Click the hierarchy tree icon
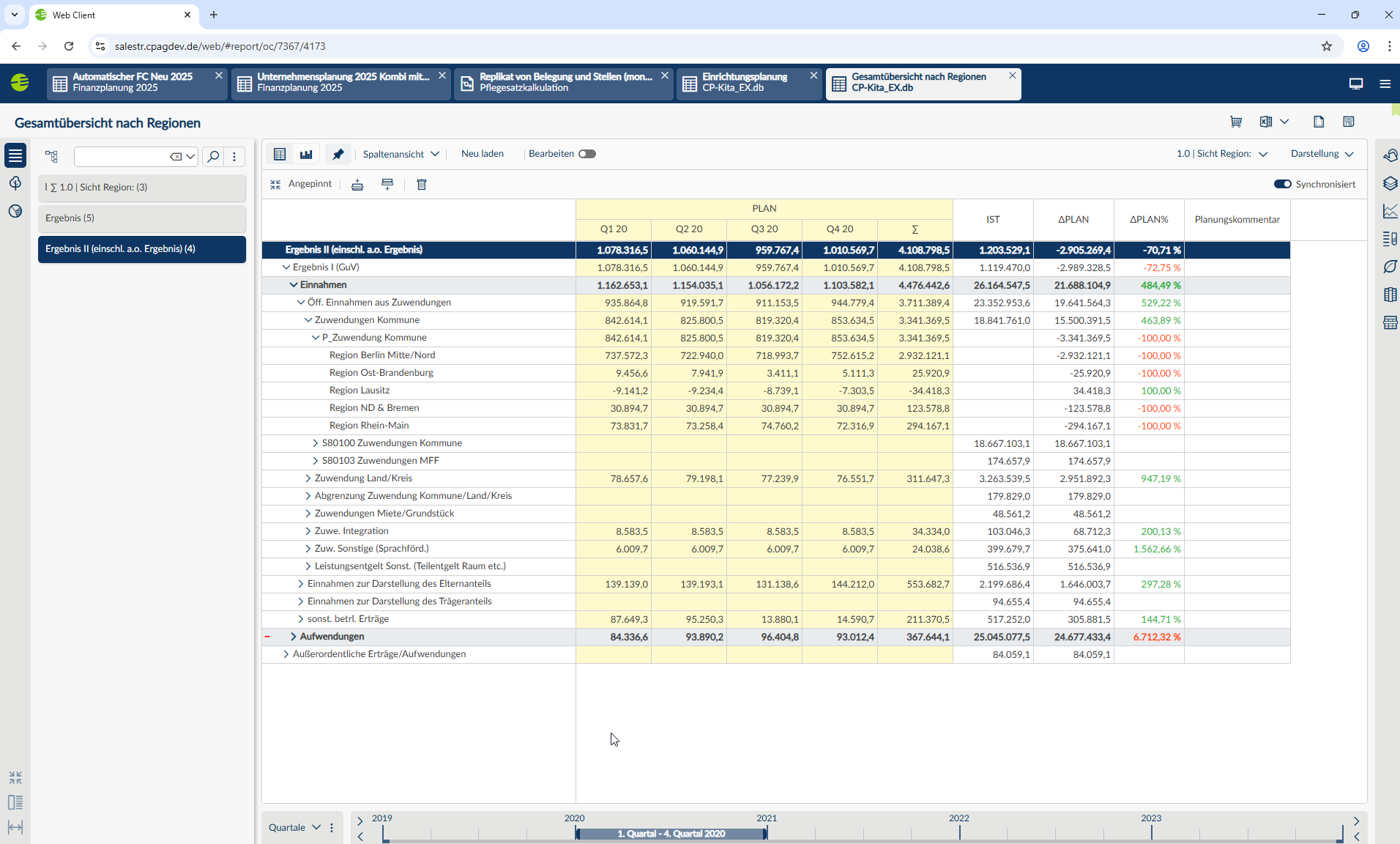The image size is (1400, 844). click(x=51, y=156)
